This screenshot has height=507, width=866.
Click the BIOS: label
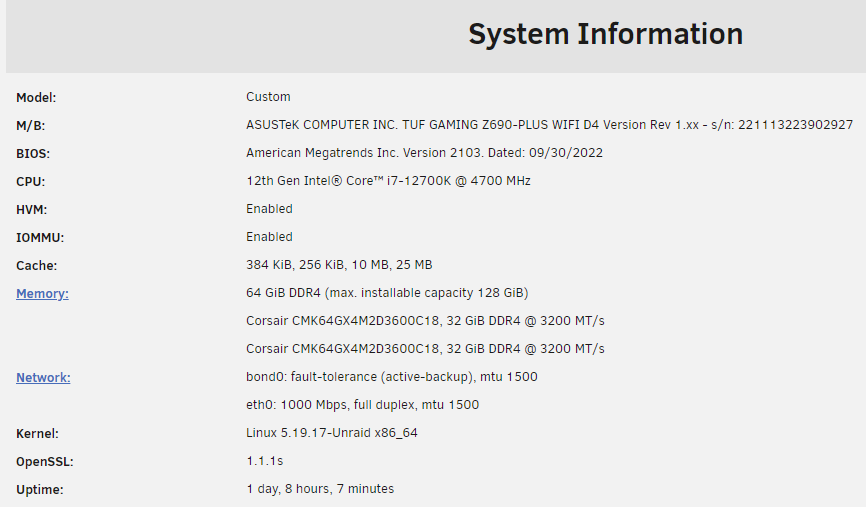click(33, 154)
